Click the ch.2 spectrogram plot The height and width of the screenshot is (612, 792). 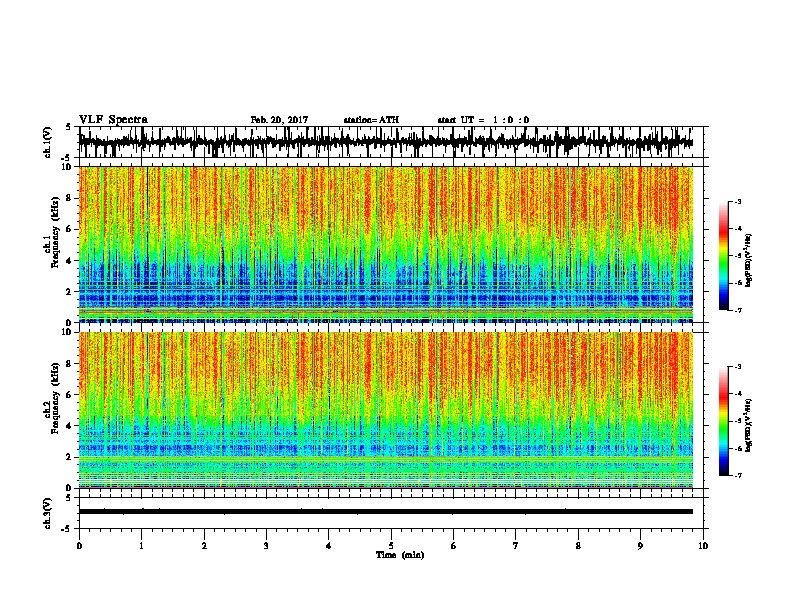(x=385, y=410)
